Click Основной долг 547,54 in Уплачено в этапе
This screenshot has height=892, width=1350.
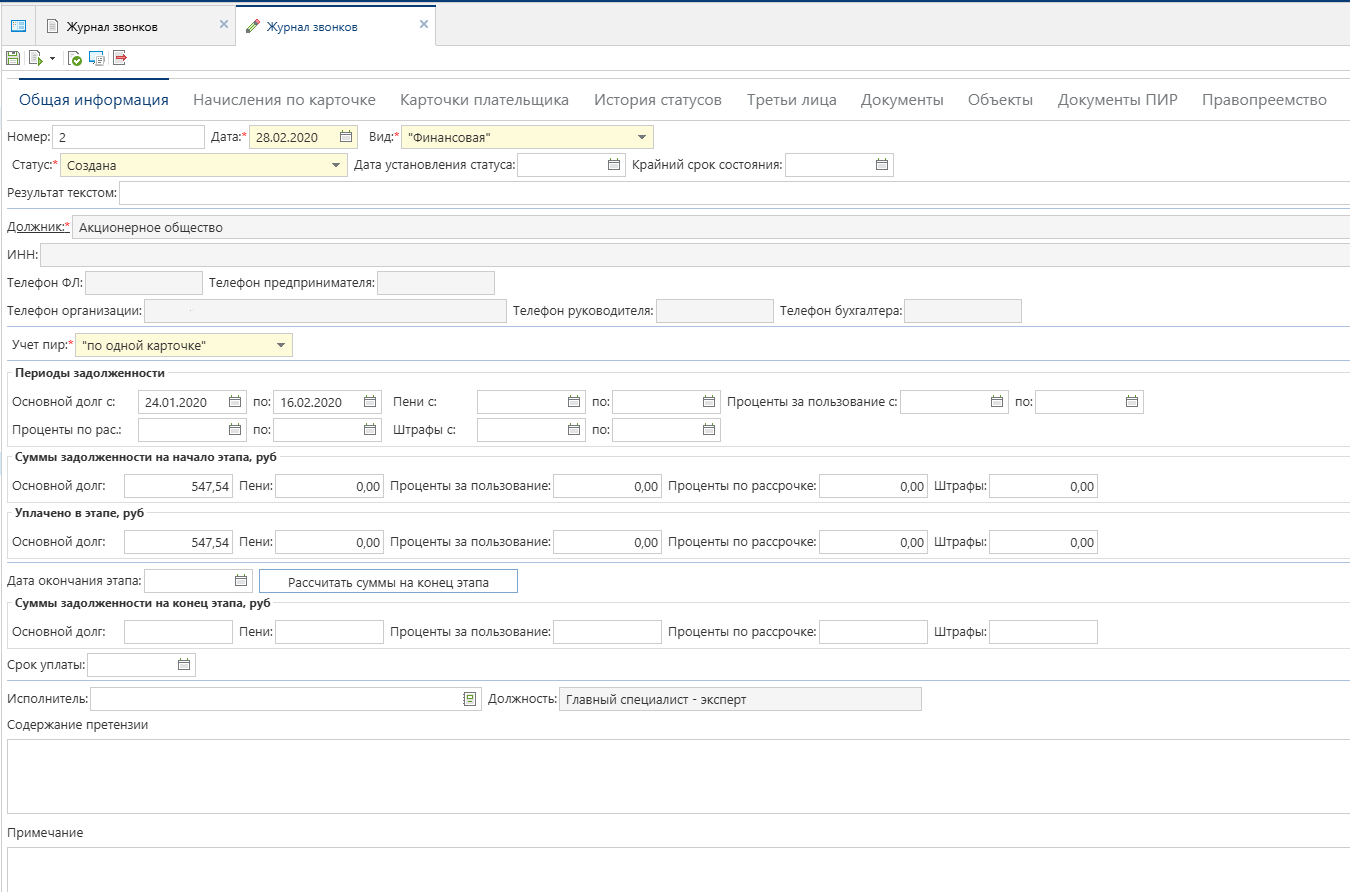(x=179, y=542)
